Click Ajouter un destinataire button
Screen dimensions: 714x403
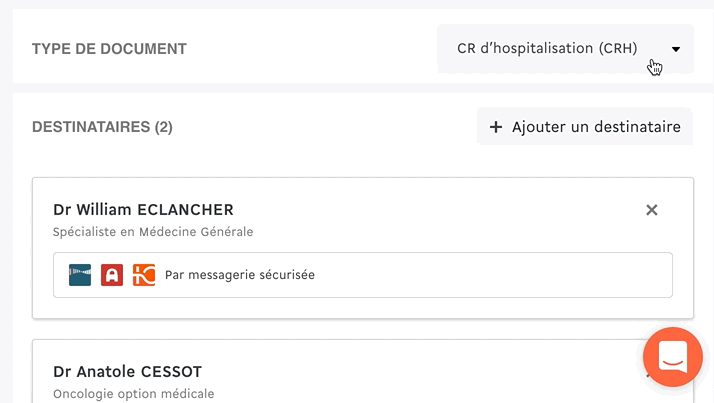pyautogui.click(x=585, y=127)
